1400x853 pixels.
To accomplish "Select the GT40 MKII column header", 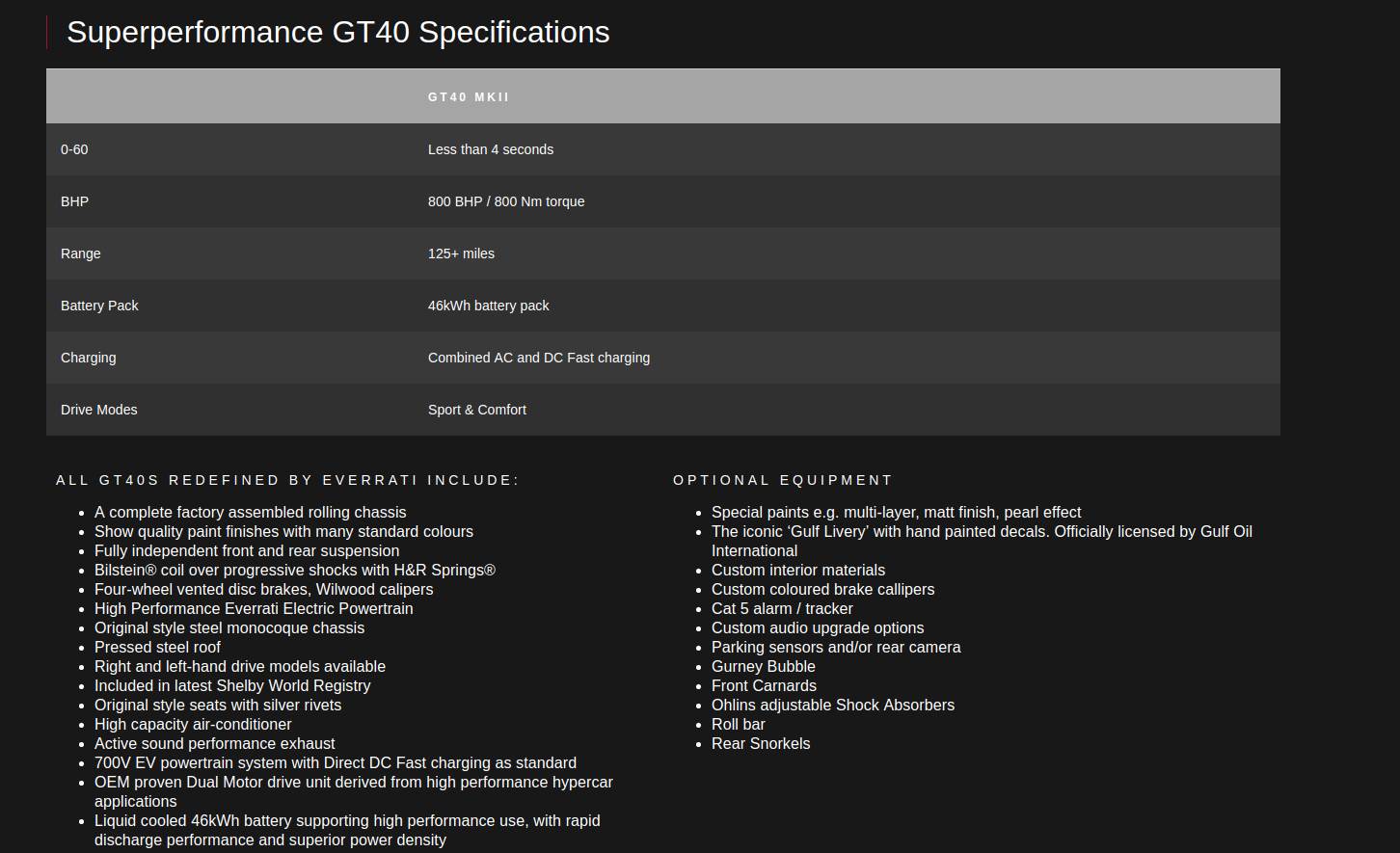I will click(x=469, y=97).
